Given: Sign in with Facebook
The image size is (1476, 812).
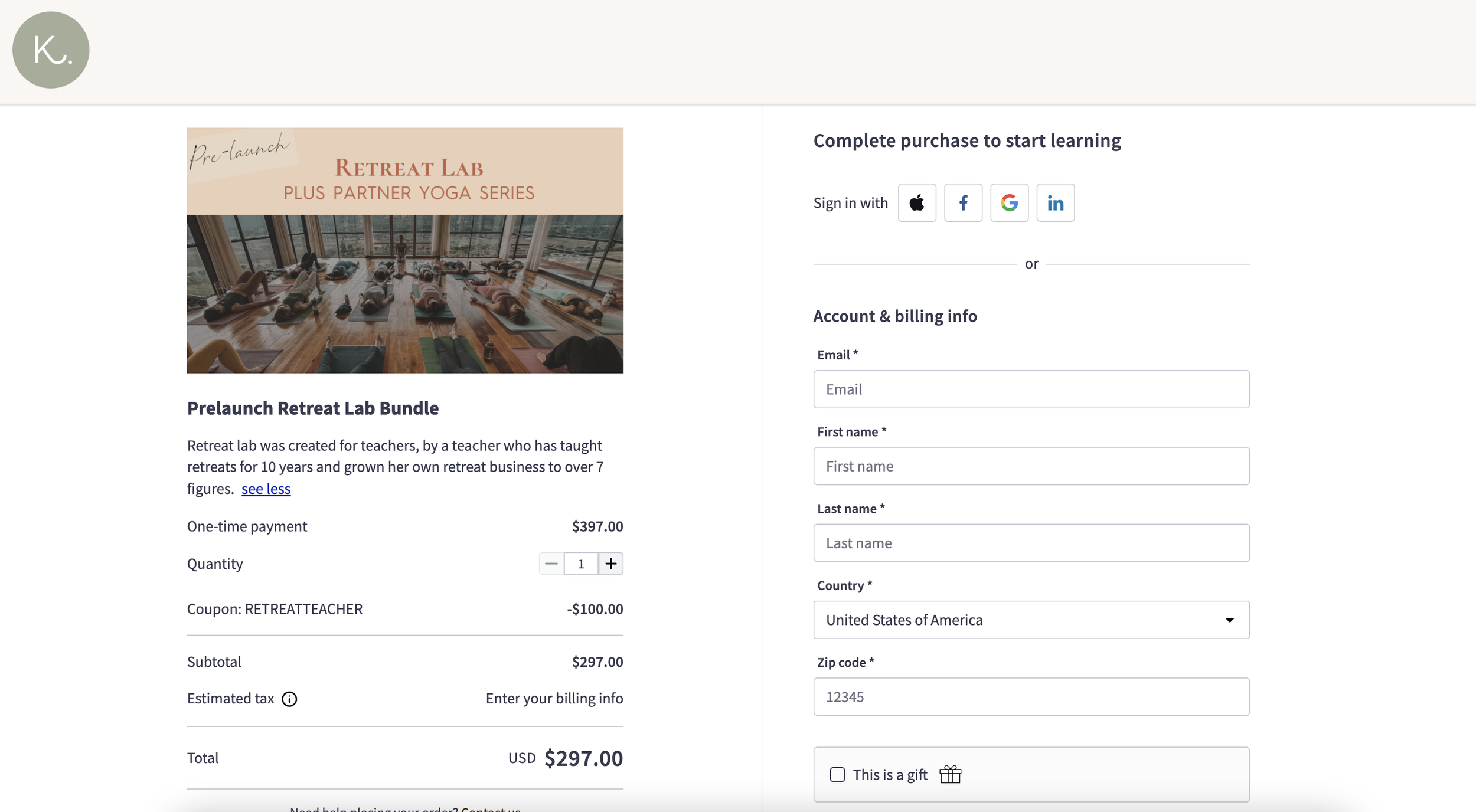Looking at the screenshot, I should (x=963, y=203).
